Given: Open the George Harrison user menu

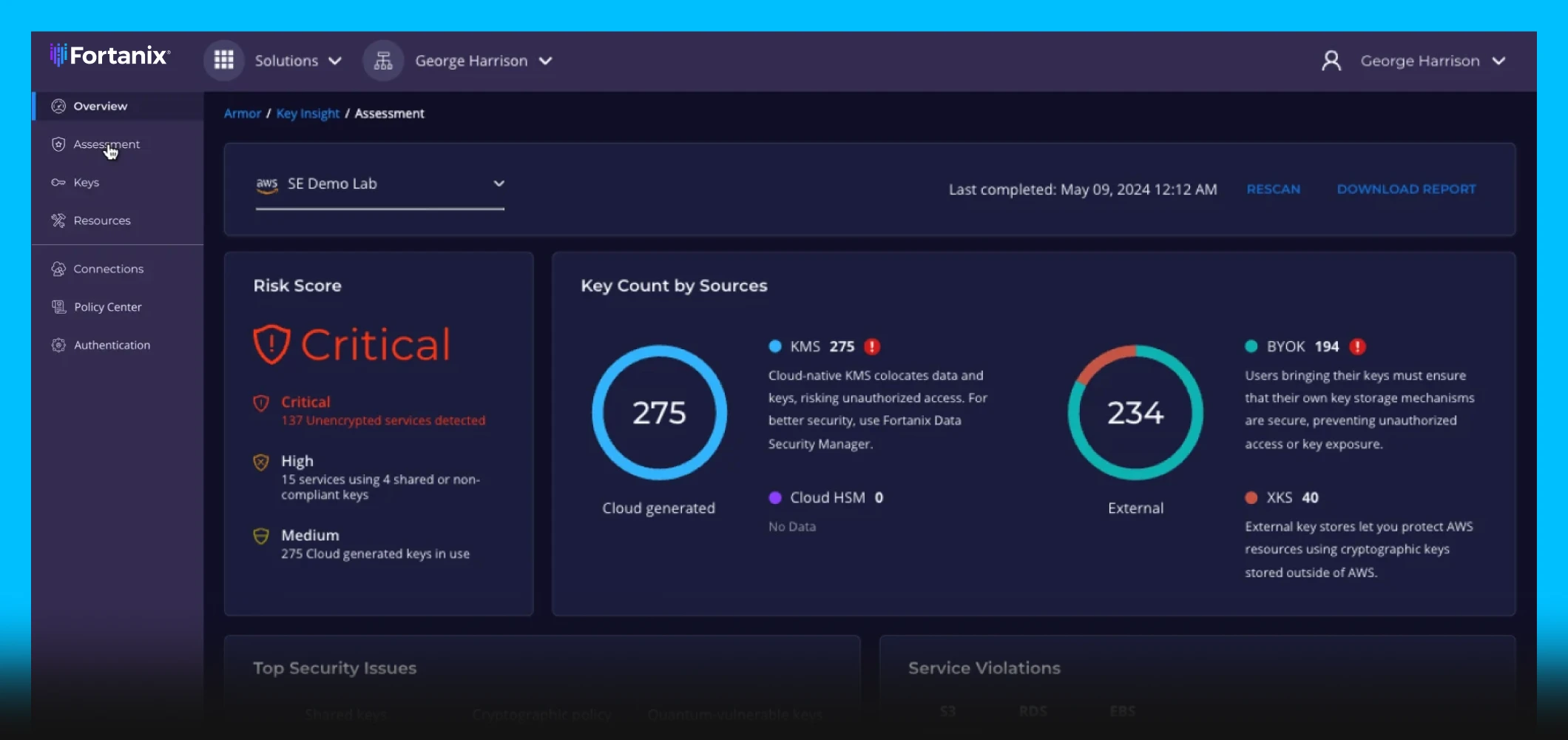Looking at the screenshot, I should [x=1433, y=61].
